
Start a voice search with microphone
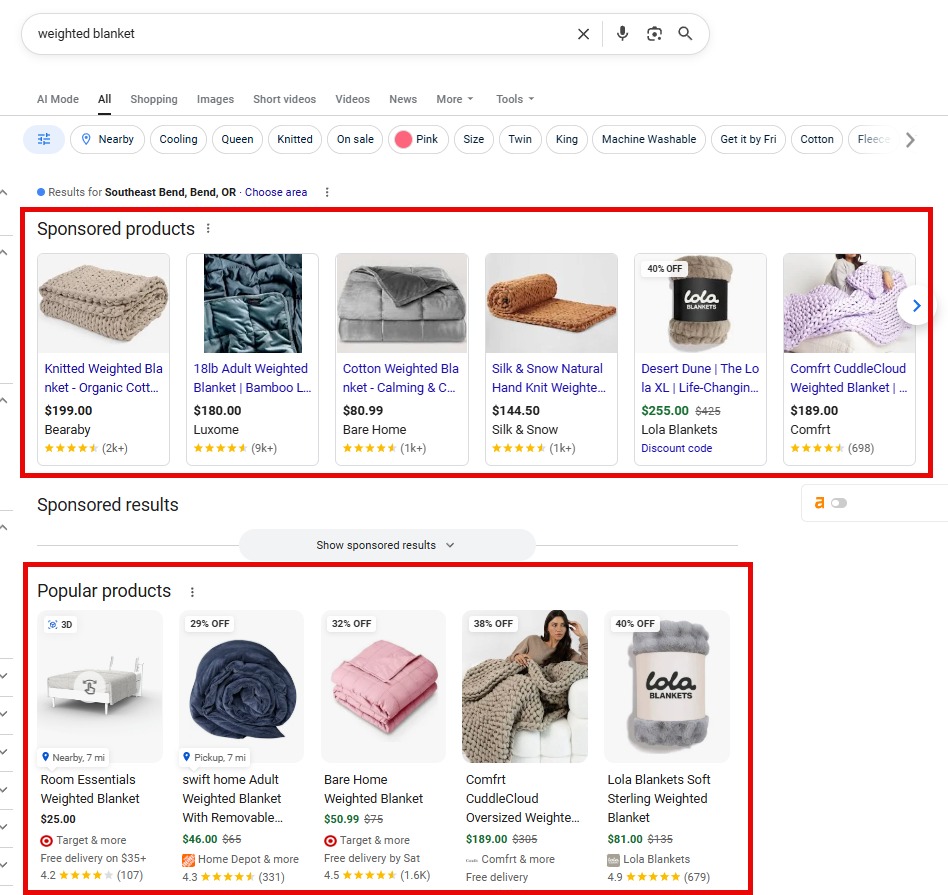[622, 34]
